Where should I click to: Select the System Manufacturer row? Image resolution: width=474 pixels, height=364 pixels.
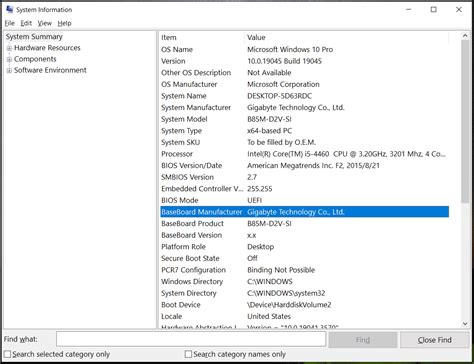(304, 107)
